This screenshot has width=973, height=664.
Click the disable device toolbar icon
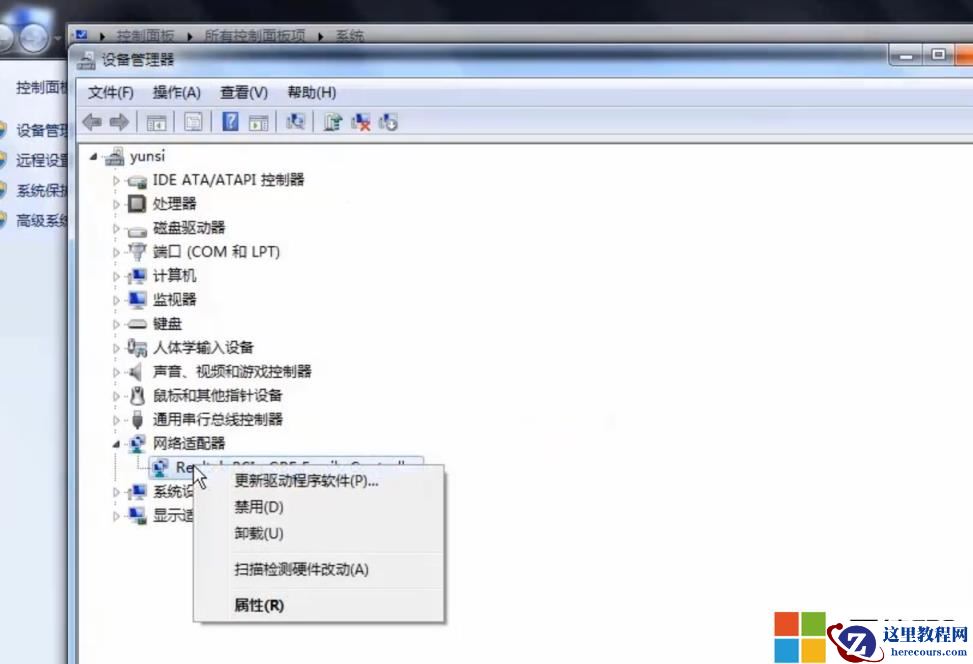coord(388,122)
